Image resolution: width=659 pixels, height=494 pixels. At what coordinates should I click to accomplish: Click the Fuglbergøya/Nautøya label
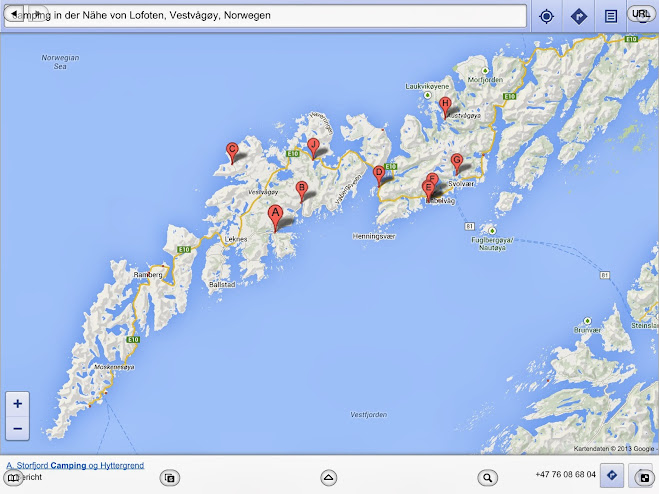492,244
